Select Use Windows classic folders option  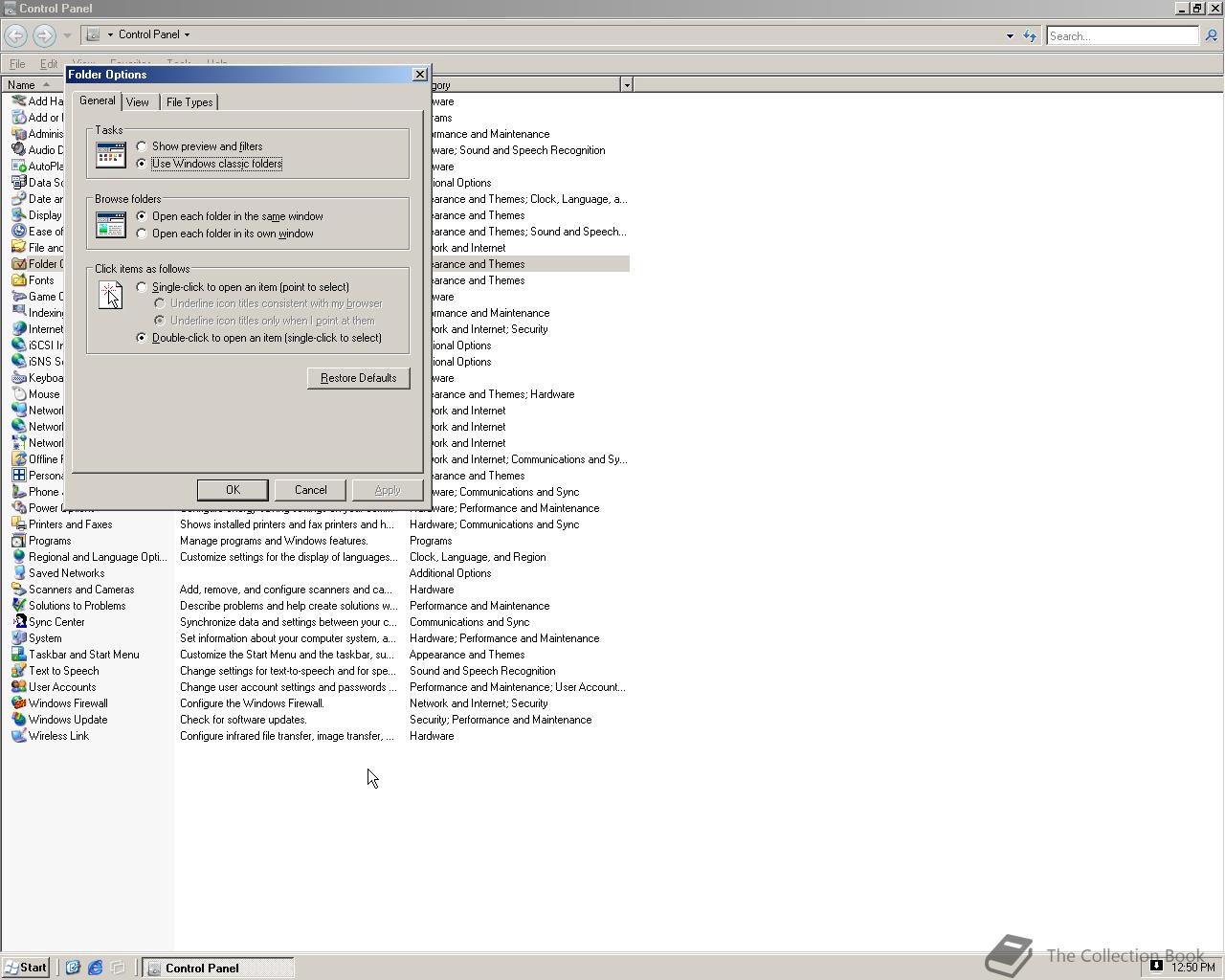(x=142, y=164)
